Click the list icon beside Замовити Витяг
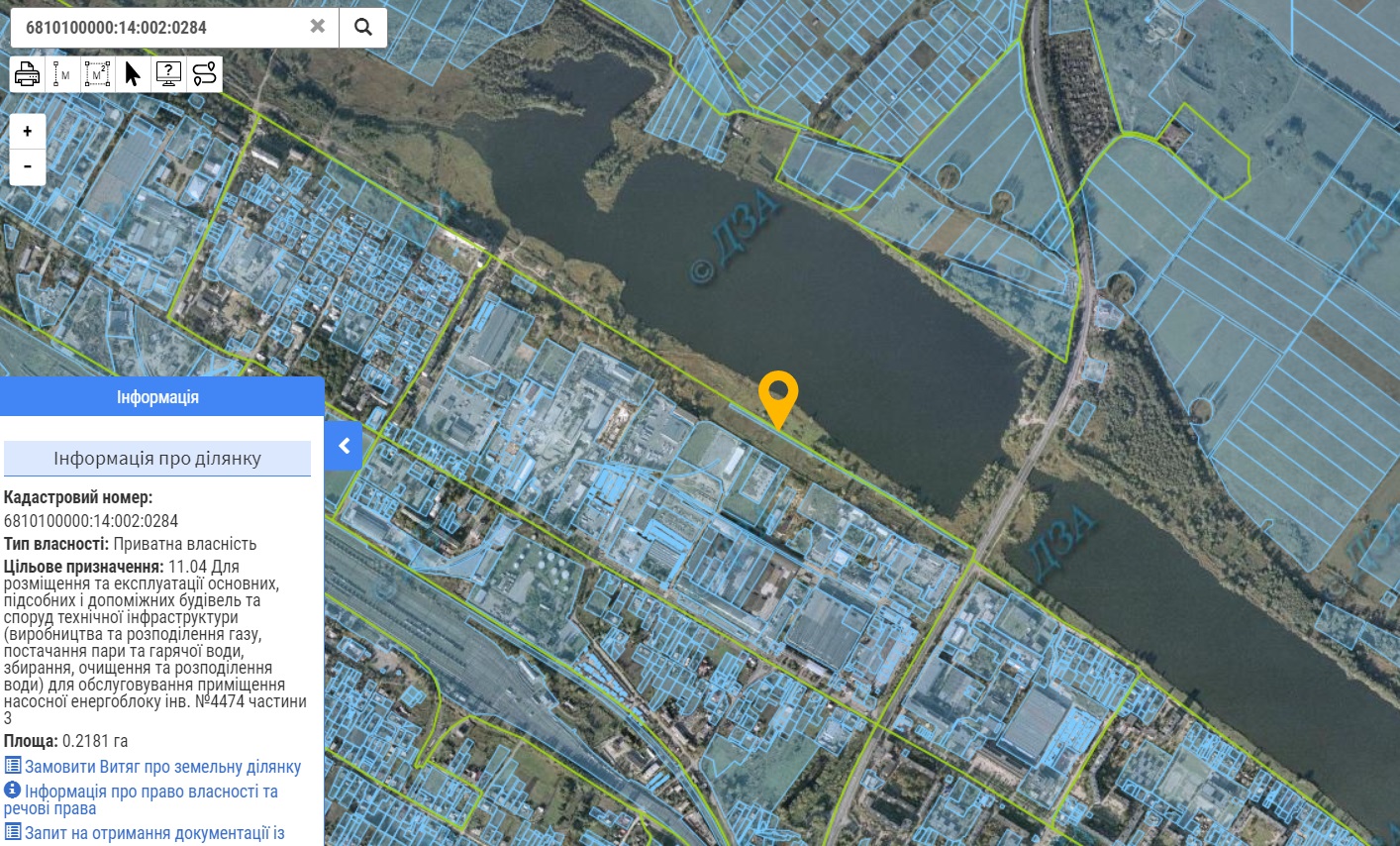This screenshot has width=1400, height=846. 12,766
